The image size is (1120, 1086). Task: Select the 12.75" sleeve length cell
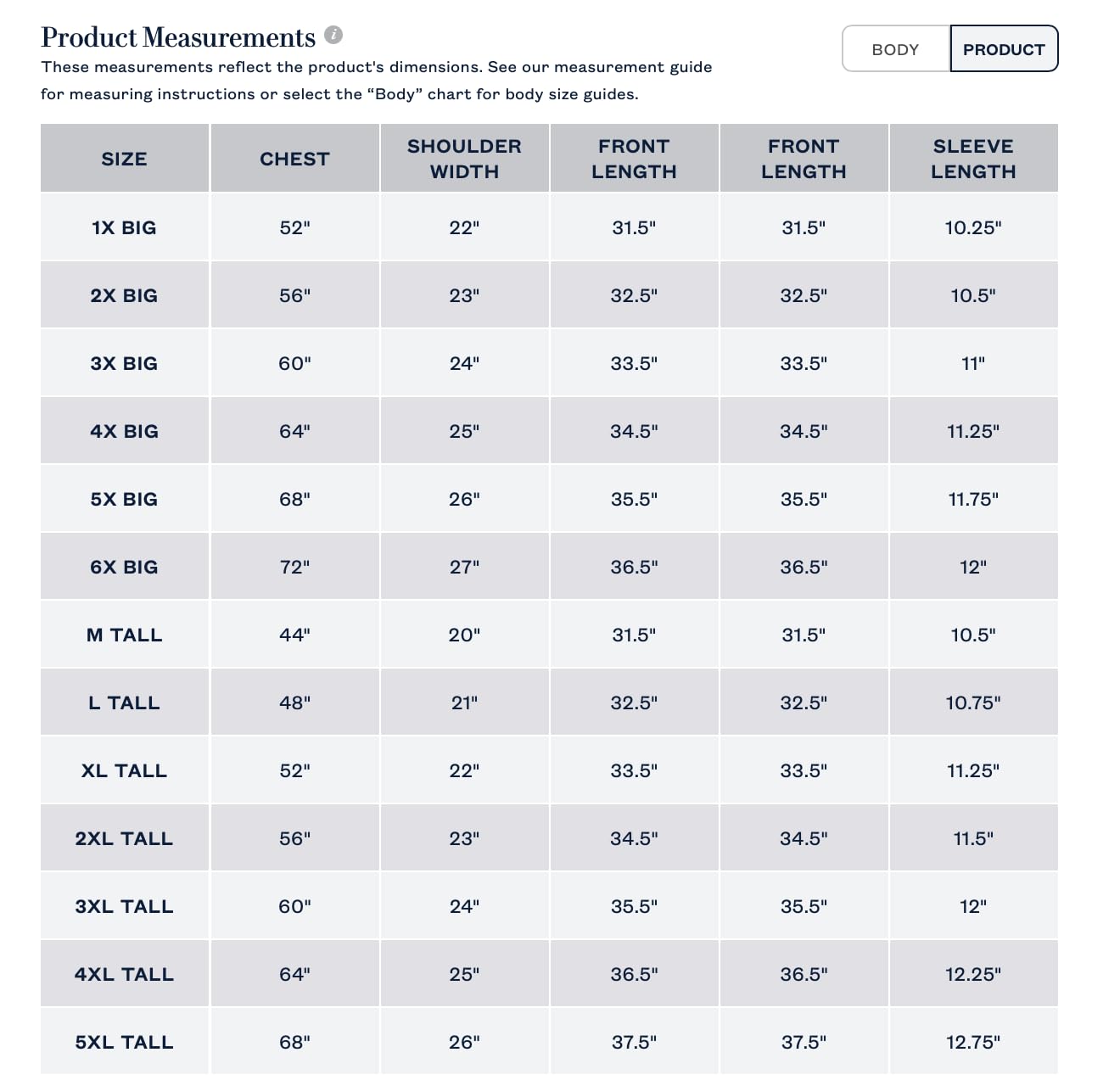973,1042
